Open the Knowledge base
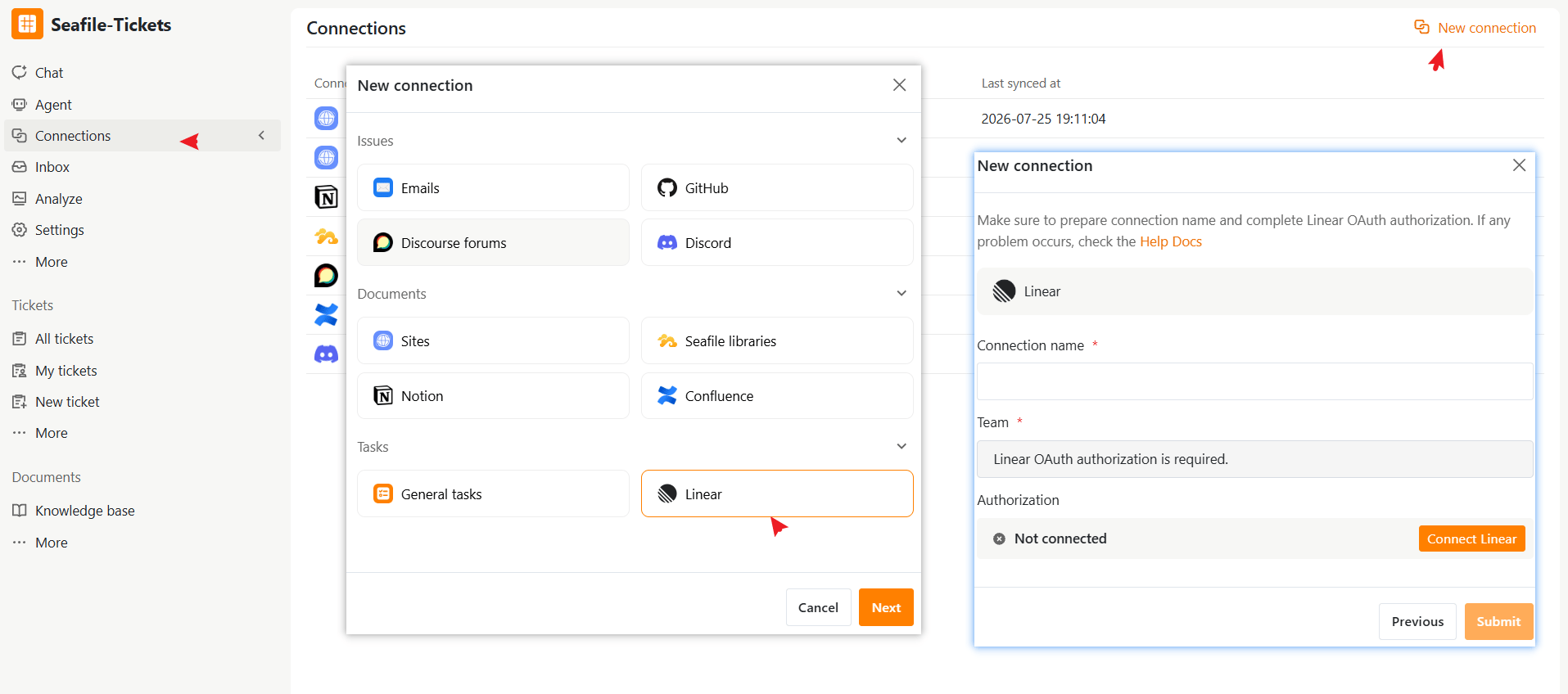 (x=84, y=511)
